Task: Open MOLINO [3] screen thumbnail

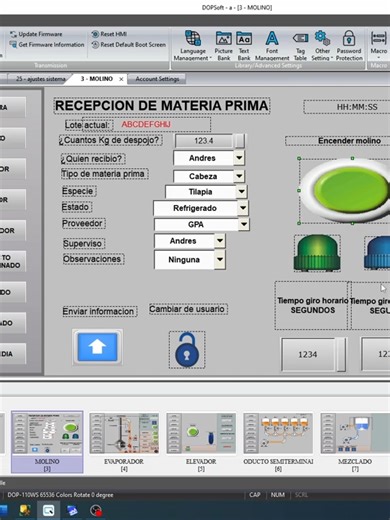Action: click(47, 442)
